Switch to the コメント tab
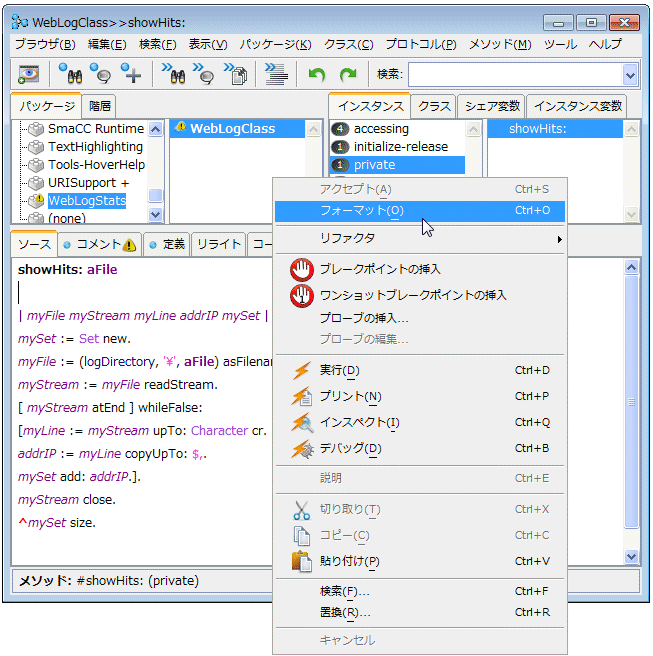This screenshot has width=653, height=656. pyautogui.click(x=98, y=244)
